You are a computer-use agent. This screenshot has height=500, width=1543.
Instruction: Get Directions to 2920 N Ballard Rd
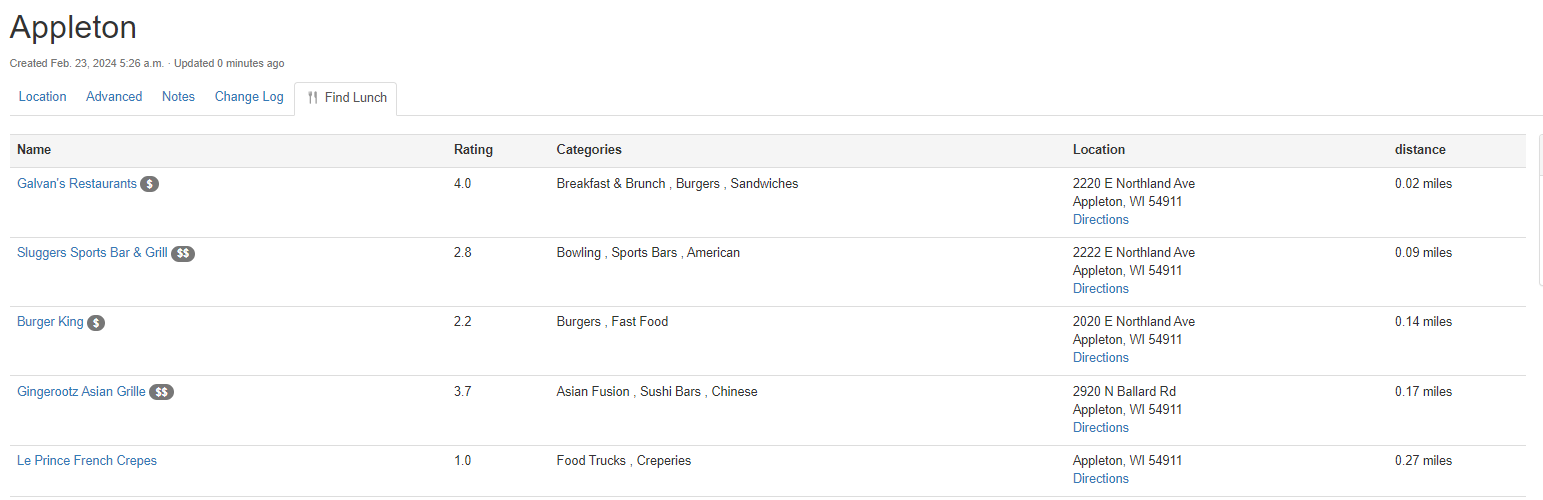point(1101,428)
